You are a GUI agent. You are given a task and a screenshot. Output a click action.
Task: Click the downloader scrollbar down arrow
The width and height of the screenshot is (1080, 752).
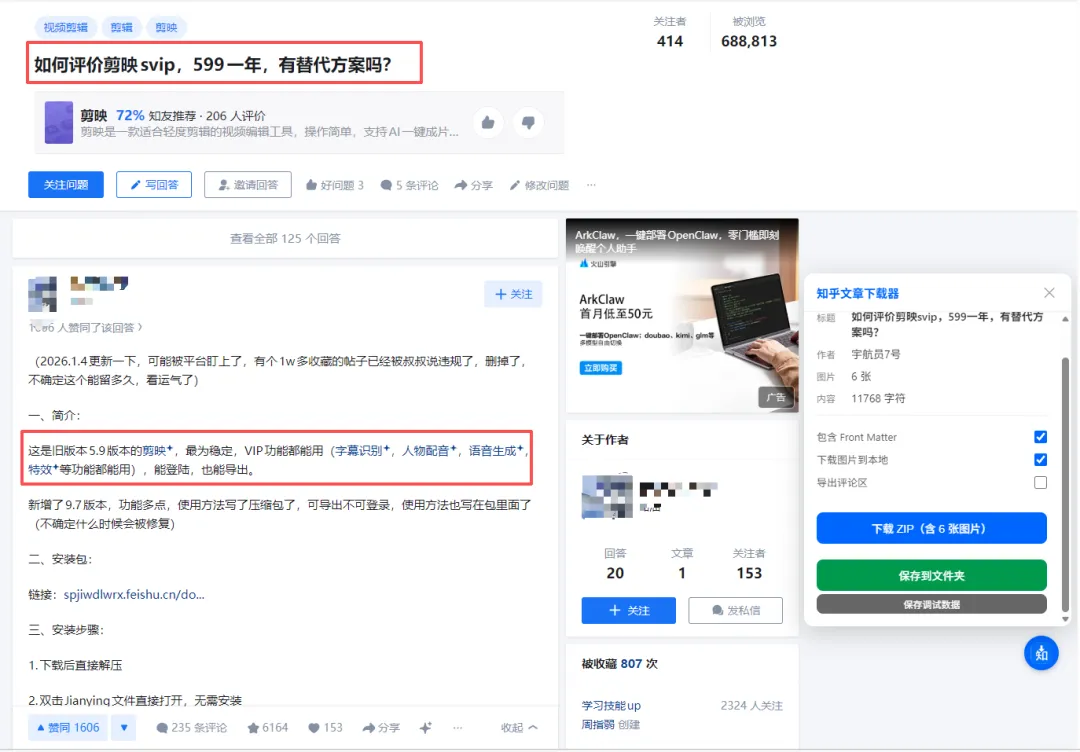(1065, 619)
